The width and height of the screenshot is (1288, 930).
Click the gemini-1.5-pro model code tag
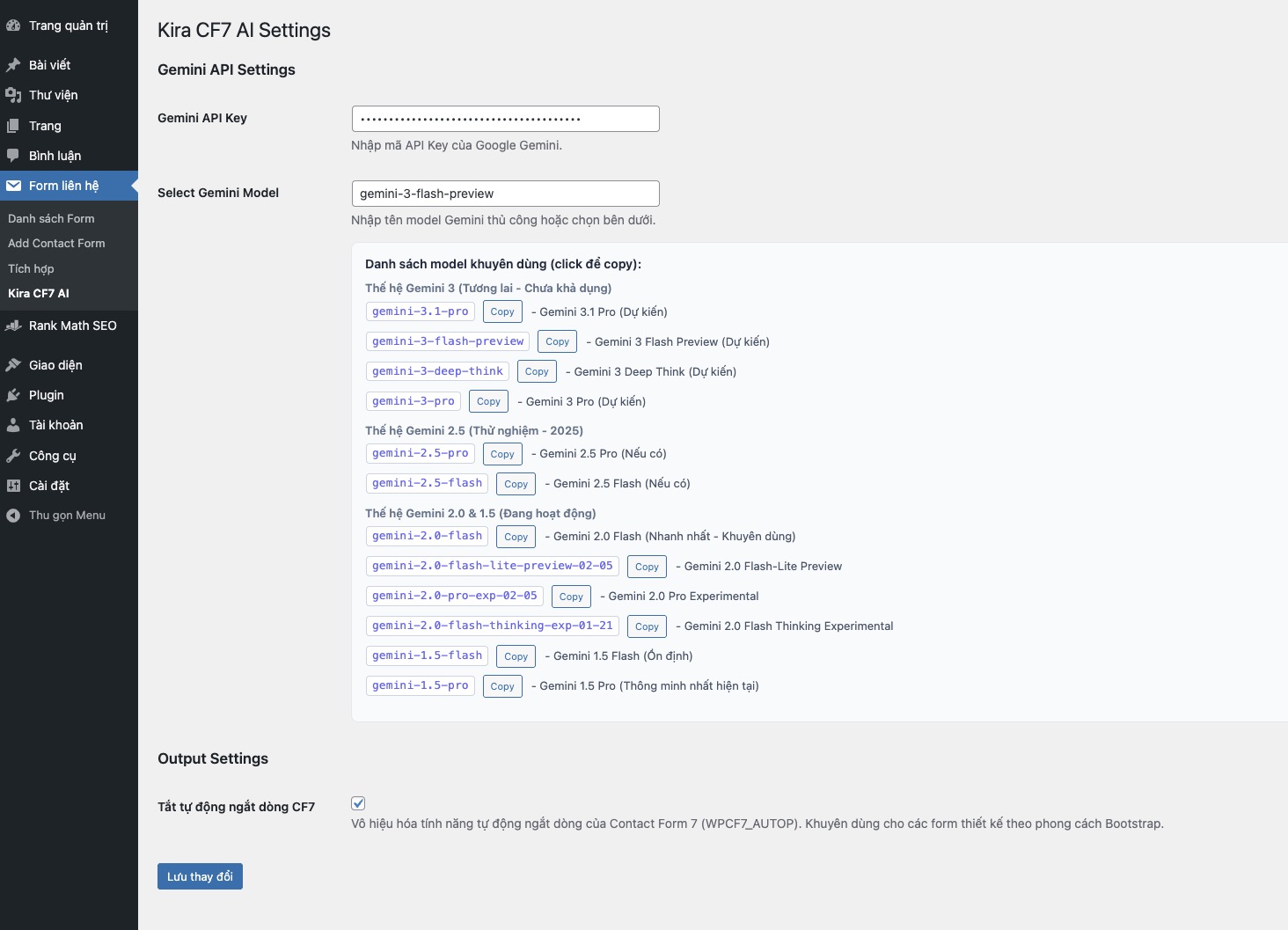tap(420, 685)
